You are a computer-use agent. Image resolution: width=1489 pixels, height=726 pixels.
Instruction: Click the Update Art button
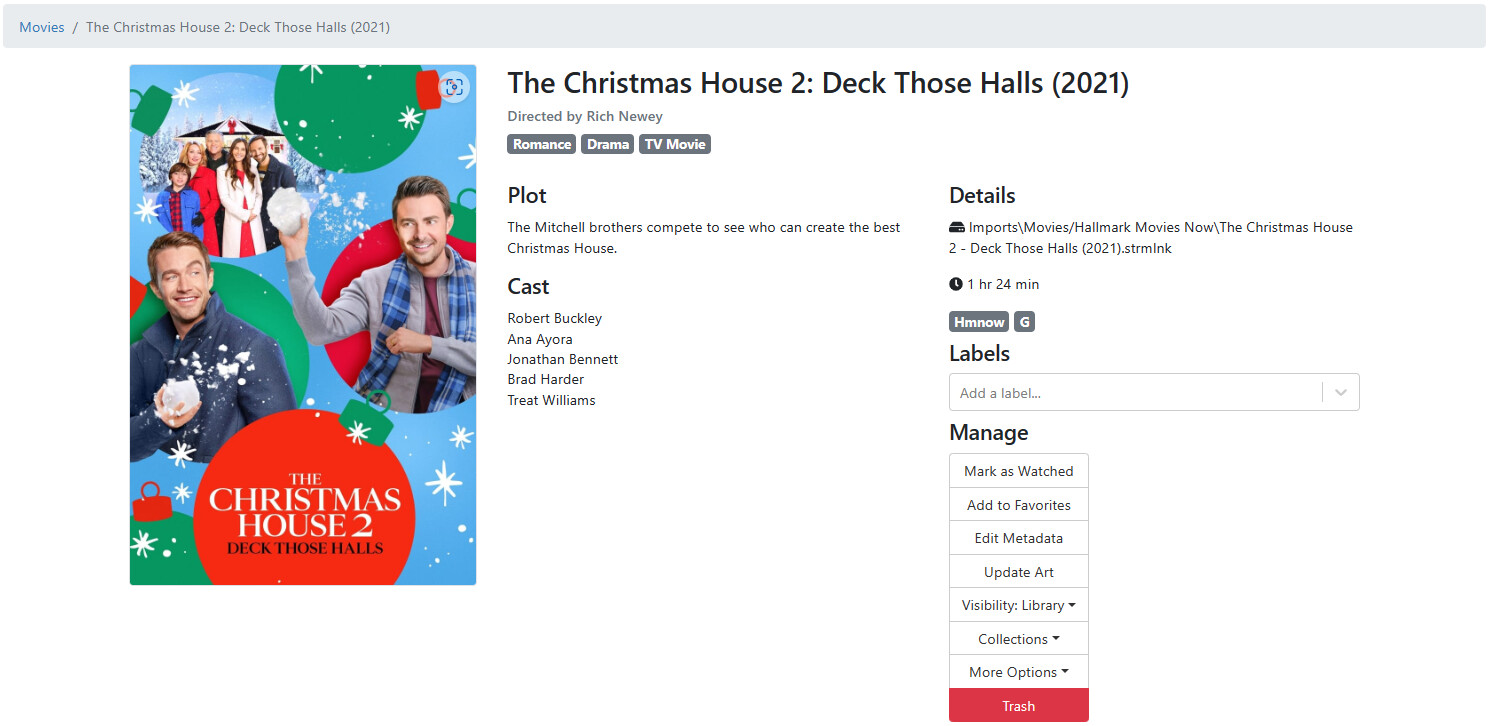pyautogui.click(x=1018, y=572)
